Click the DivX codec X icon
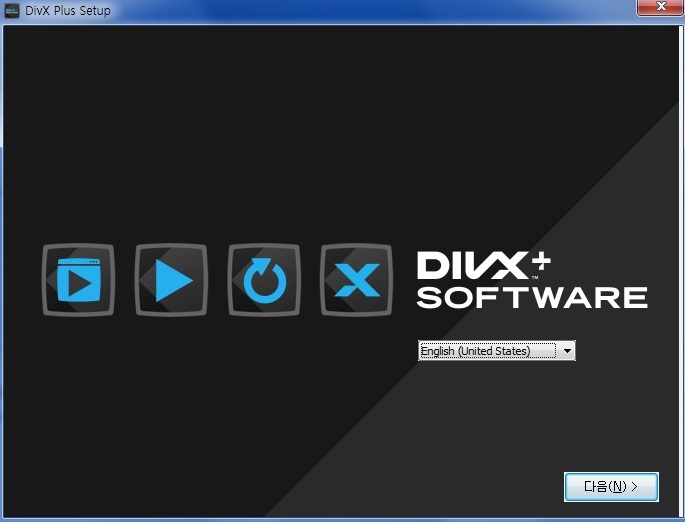 pyautogui.click(x=356, y=280)
